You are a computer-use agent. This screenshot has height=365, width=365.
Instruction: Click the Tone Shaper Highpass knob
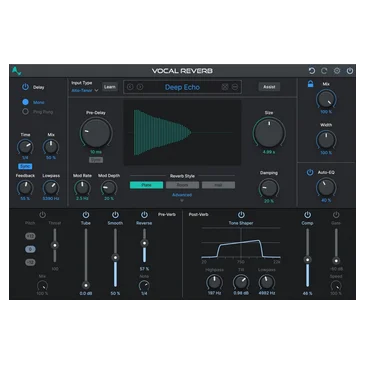(x=214, y=282)
